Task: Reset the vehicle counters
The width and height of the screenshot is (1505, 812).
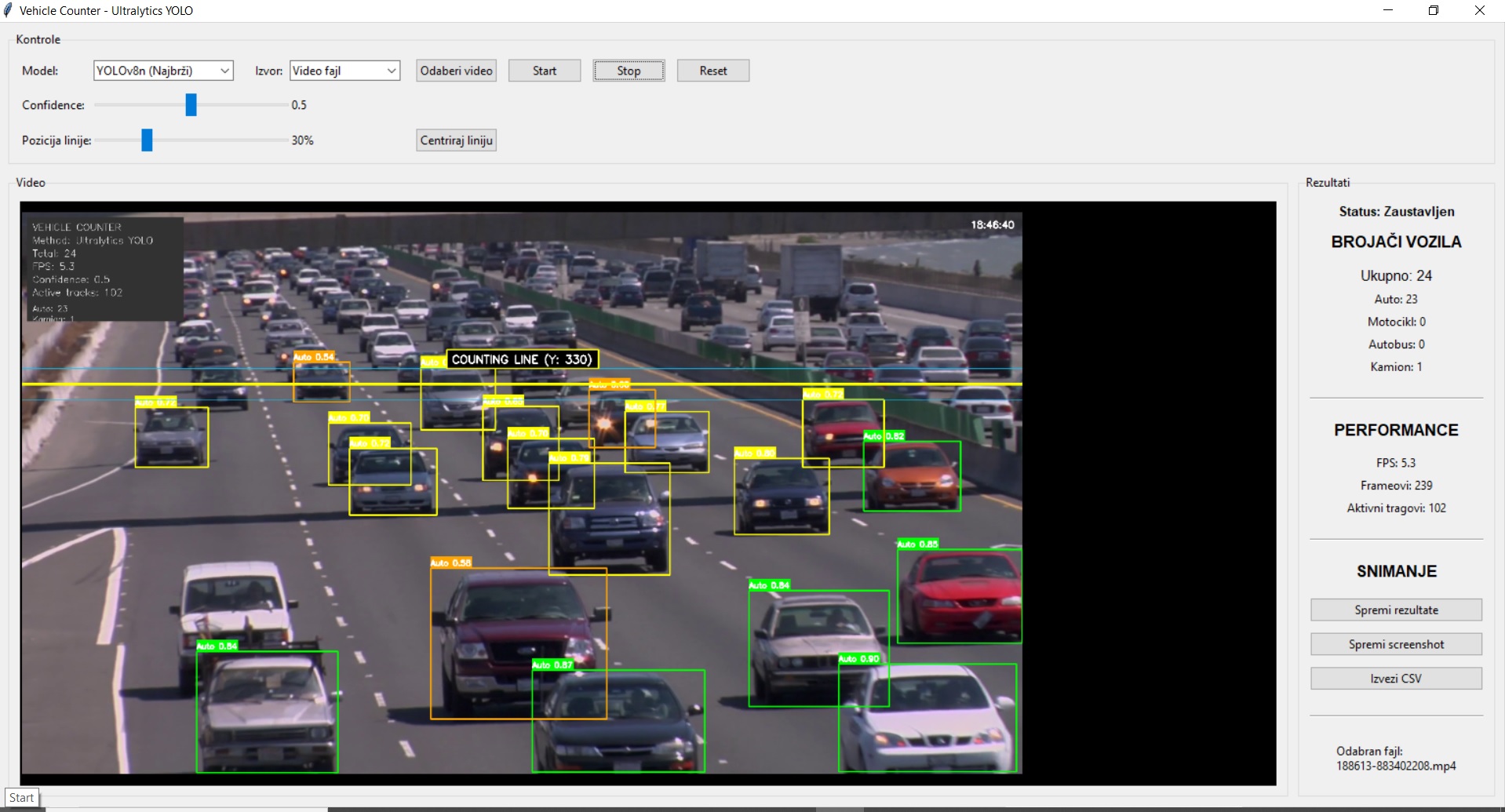Action: click(713, 71)
